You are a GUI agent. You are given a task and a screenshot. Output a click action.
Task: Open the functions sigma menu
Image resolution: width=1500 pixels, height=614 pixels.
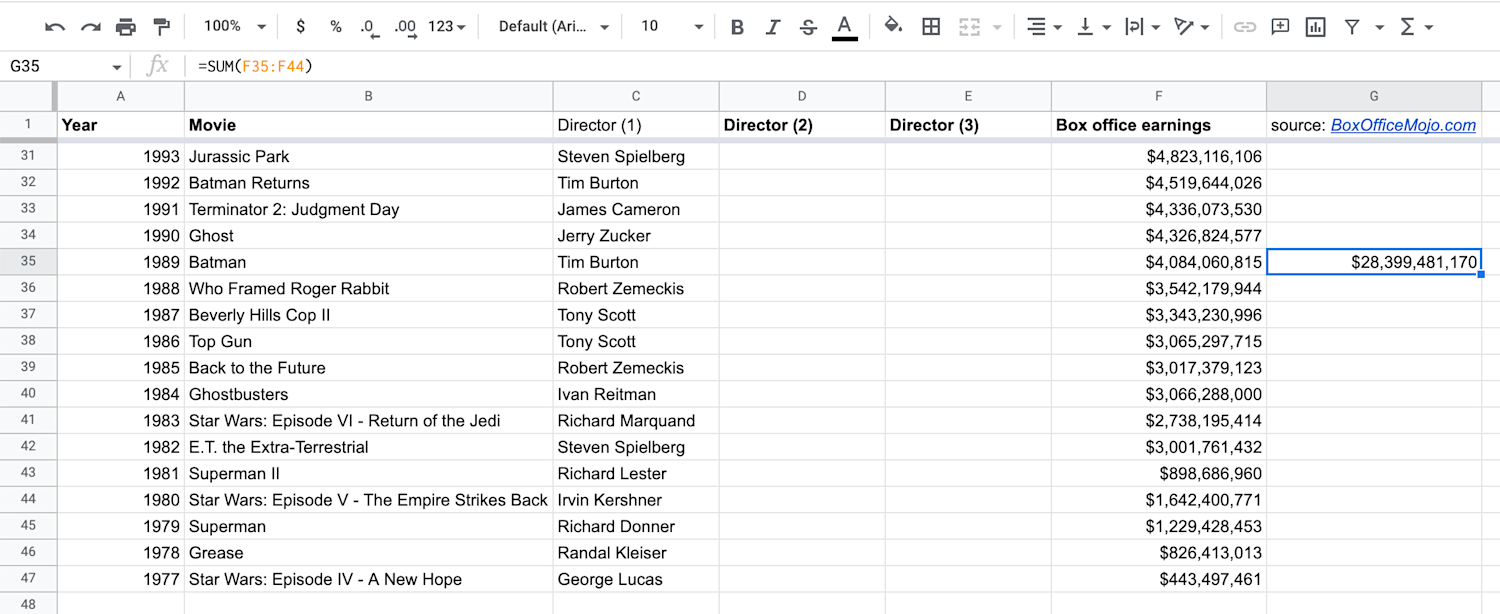pyautogui.click(x=1416, y=27)
